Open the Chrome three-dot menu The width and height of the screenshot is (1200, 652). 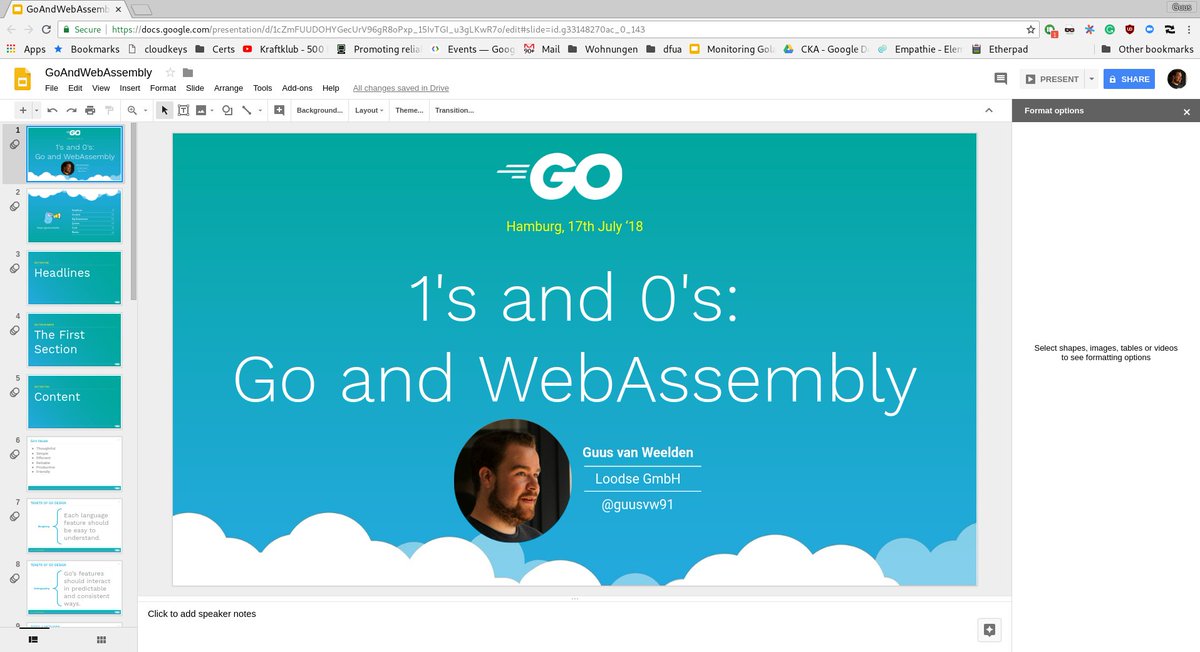(x=1187, y=29)
